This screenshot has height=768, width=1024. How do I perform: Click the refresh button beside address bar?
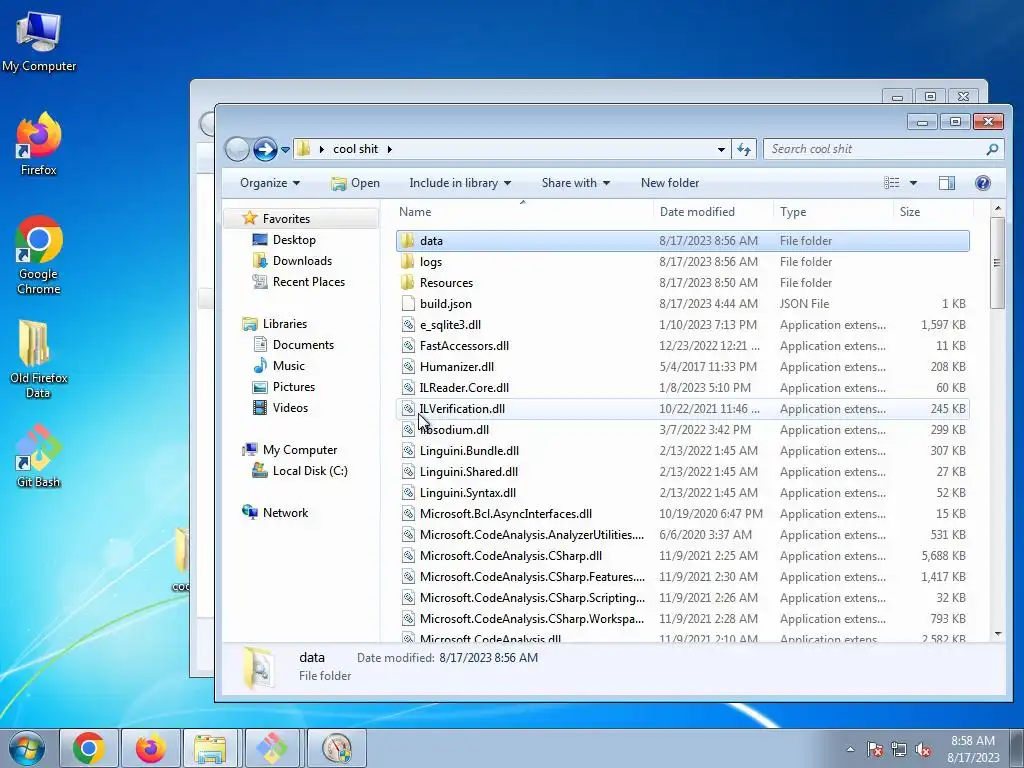click(x=744, y=150)
